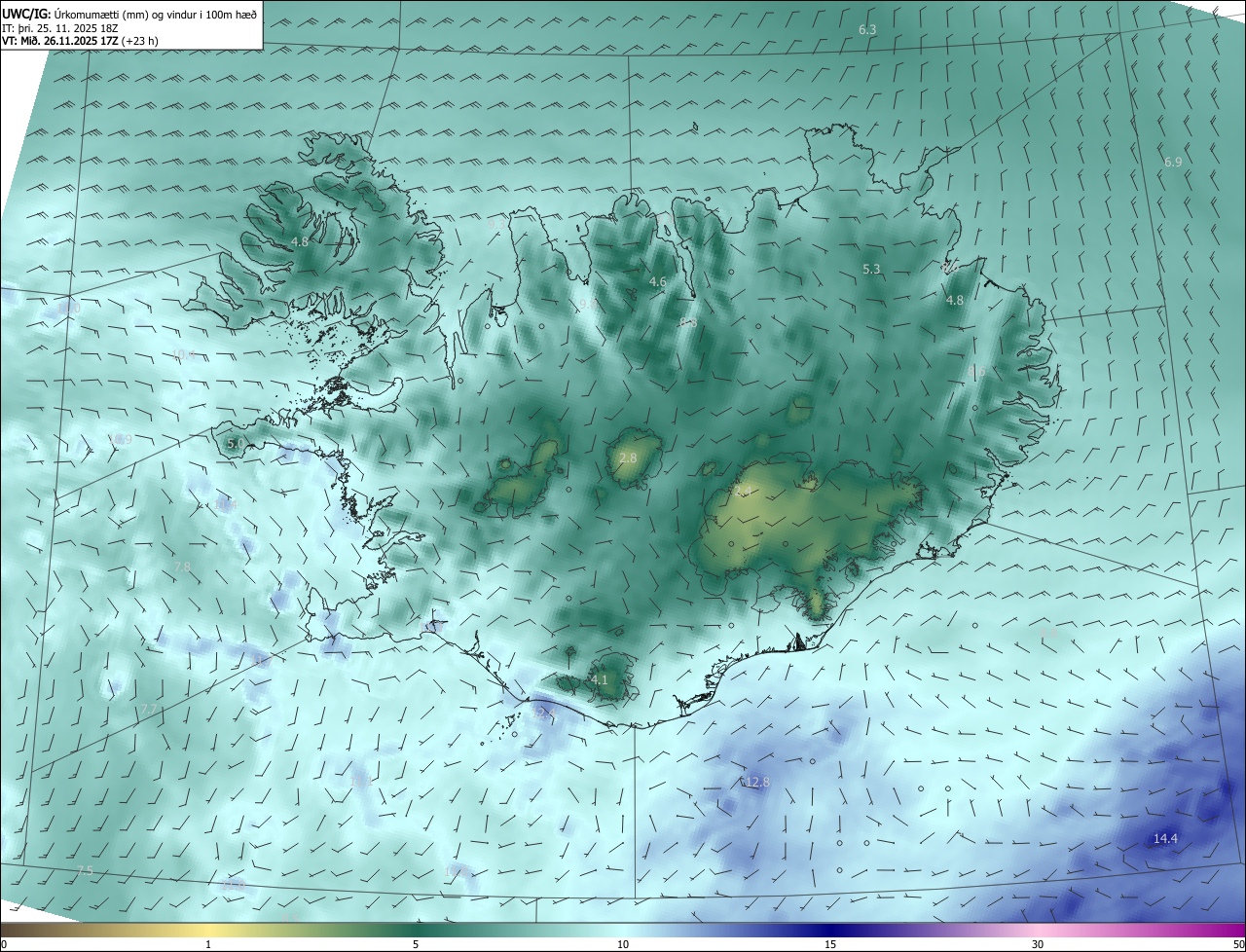
Task: Click the 7.8 value over the western sea
Action: 182,567
